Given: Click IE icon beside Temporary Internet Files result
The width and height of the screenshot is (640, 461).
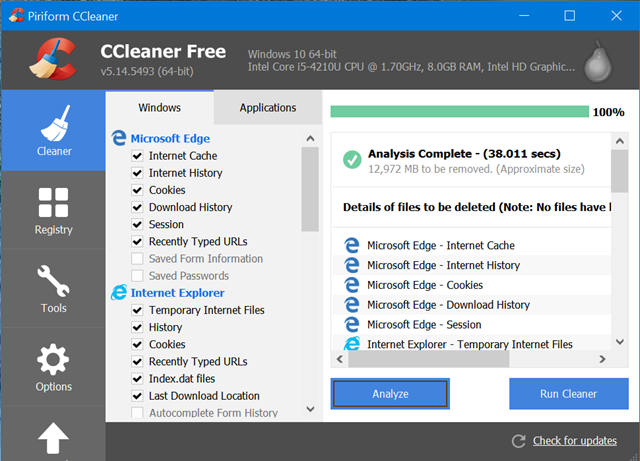Looking at the screenshot, I should pos(351,343).
